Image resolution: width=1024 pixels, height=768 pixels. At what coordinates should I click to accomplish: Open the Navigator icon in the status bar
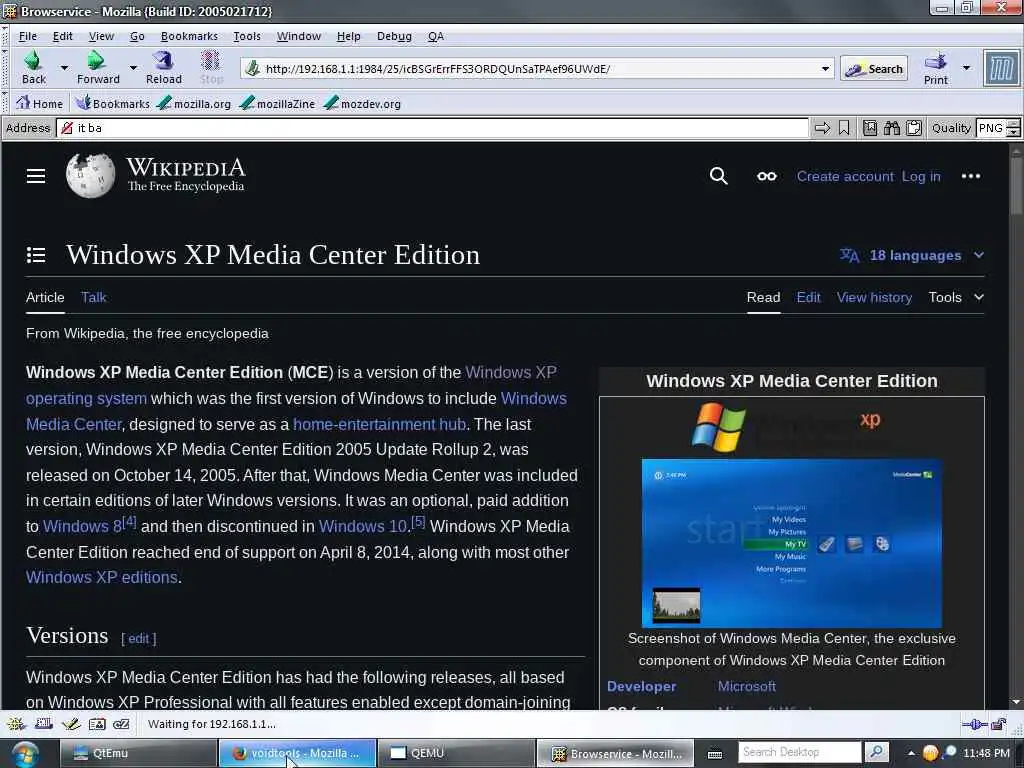tap(16, 724)
